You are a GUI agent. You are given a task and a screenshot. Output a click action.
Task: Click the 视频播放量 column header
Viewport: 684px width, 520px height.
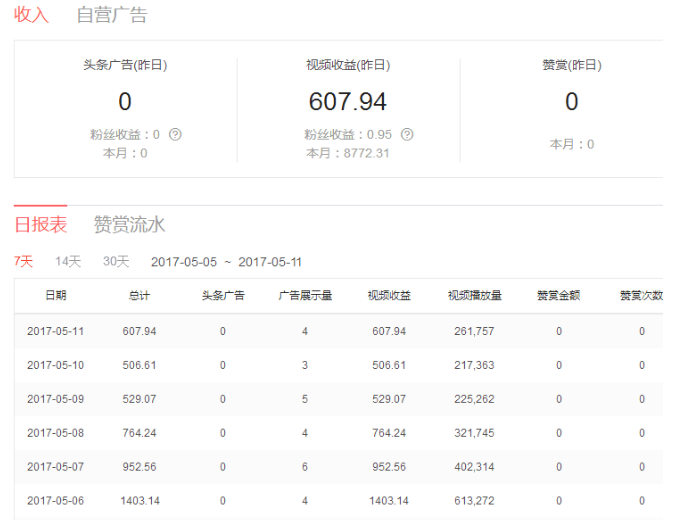pyautogui.click(x=475, y=296)
